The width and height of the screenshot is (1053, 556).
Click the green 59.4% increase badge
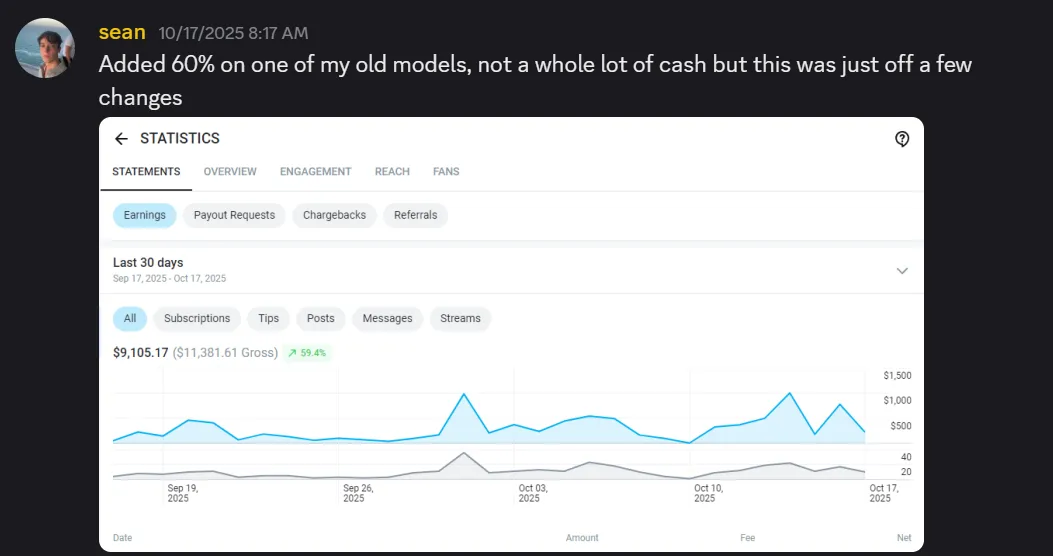coord(307,353)
